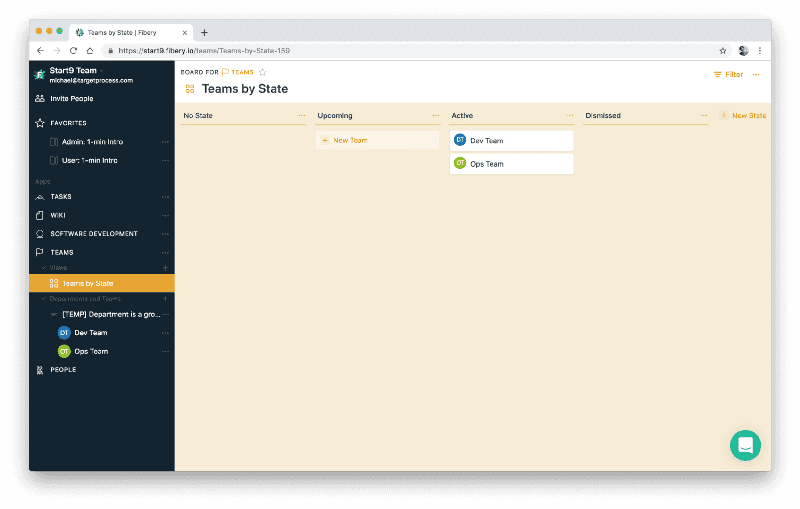Open the Upcoming column options menu
This screenshot has height=509, width=800.
[435, 116]
